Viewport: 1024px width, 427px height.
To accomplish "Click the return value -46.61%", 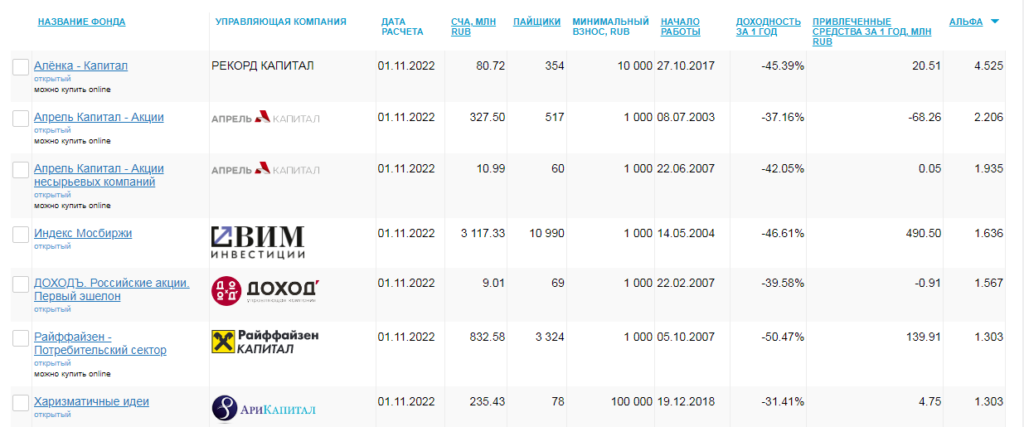I will 783,232.
